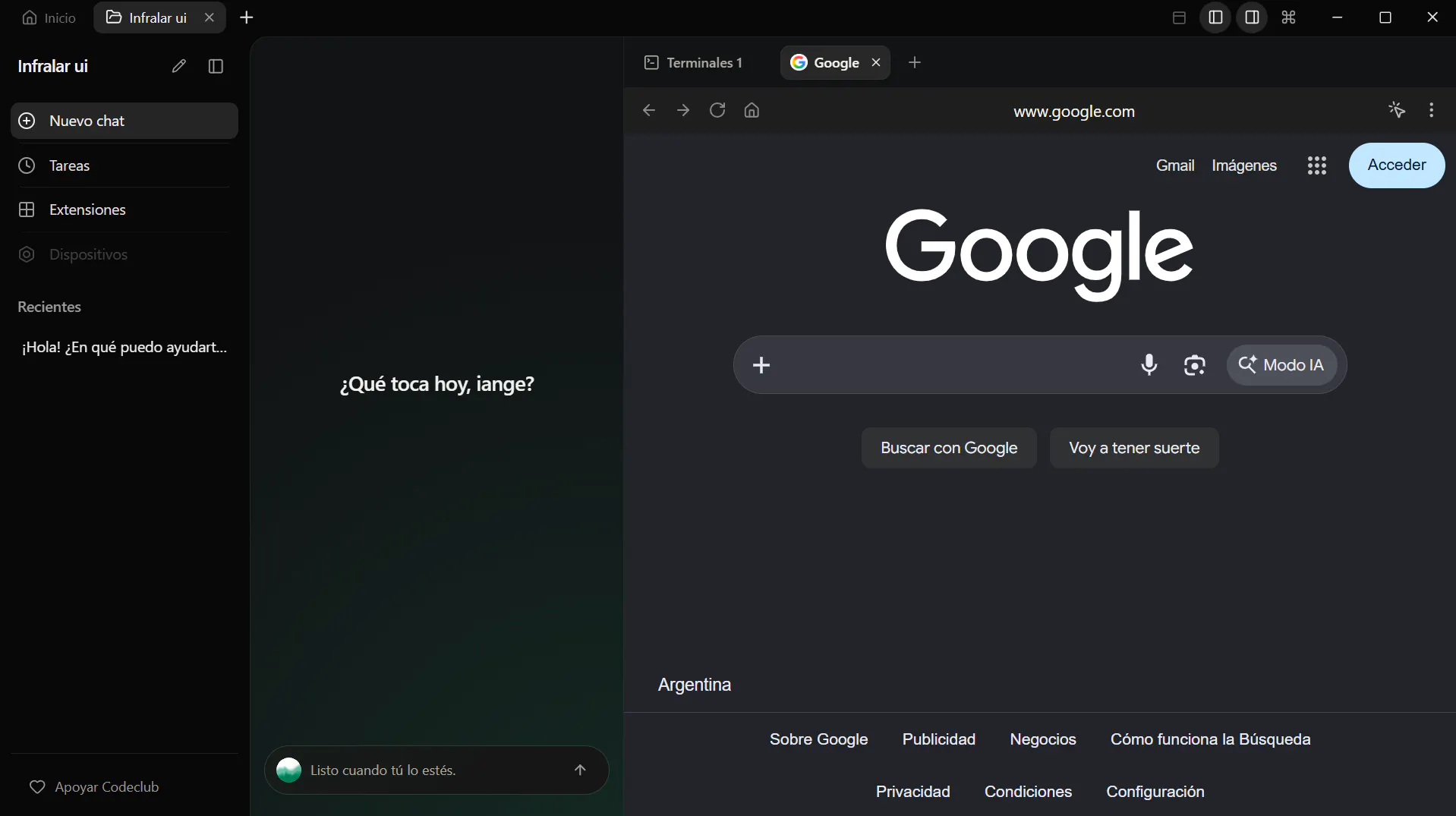Screen dimensions: 1456x816
Task: Open Tareas in the sidebar
Action: click(x=124, y=165)
